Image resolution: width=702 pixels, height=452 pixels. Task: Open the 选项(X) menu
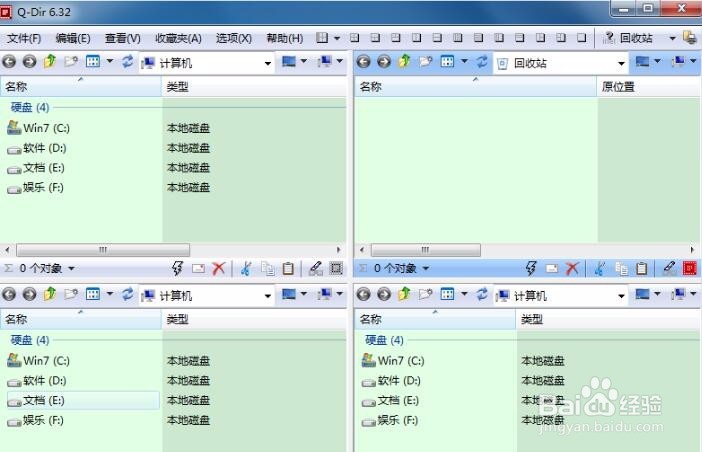pyautogui.click(x=233, y=38)
